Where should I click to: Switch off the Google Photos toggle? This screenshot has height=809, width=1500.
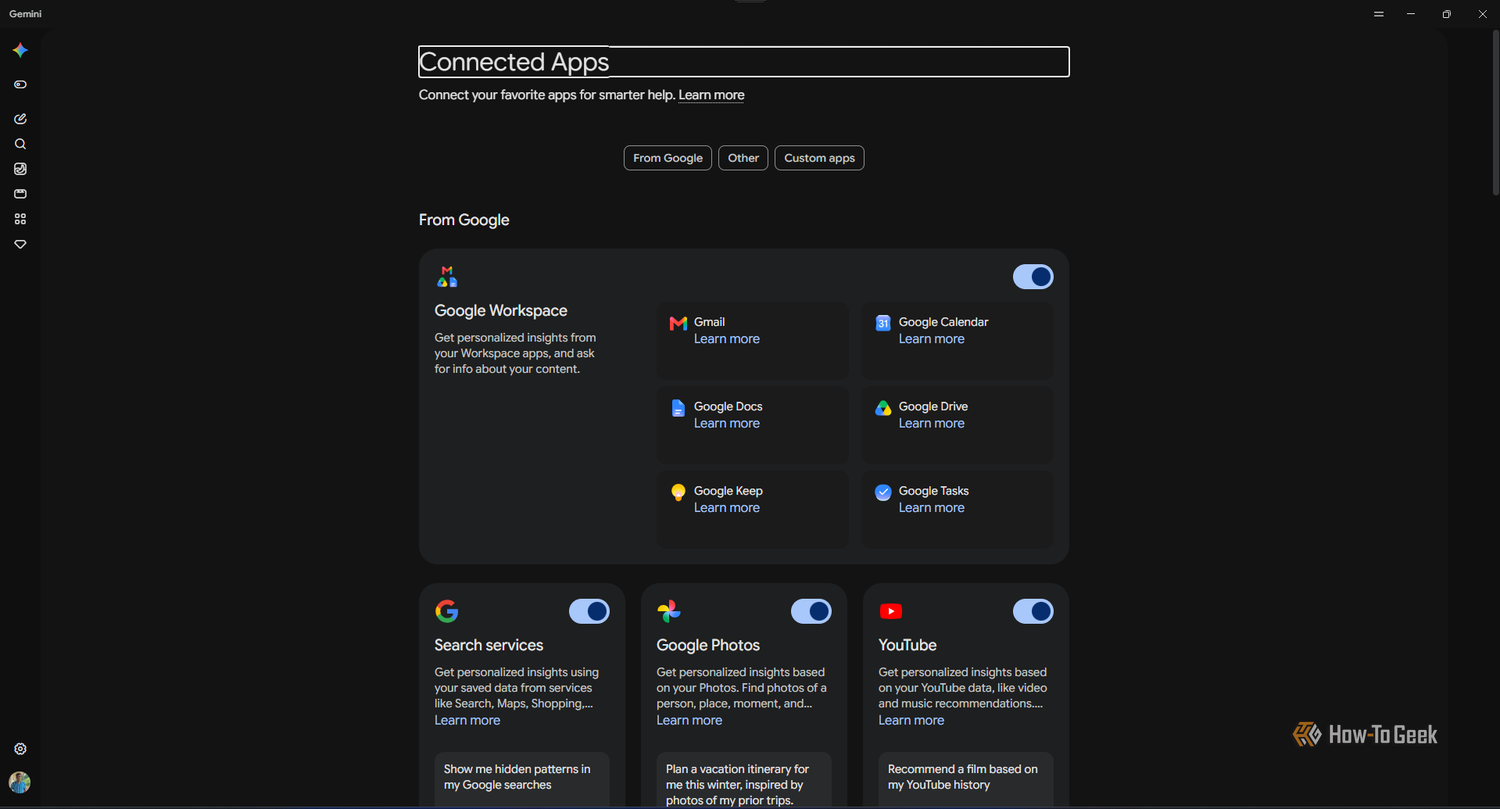click(x=811, y=611)
